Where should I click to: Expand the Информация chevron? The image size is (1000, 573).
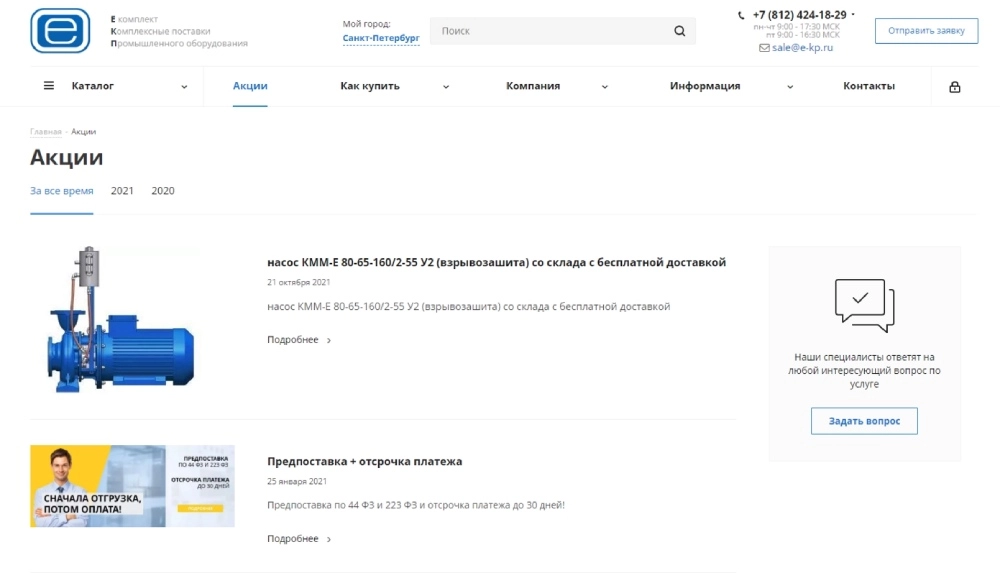tap(790, 87)
